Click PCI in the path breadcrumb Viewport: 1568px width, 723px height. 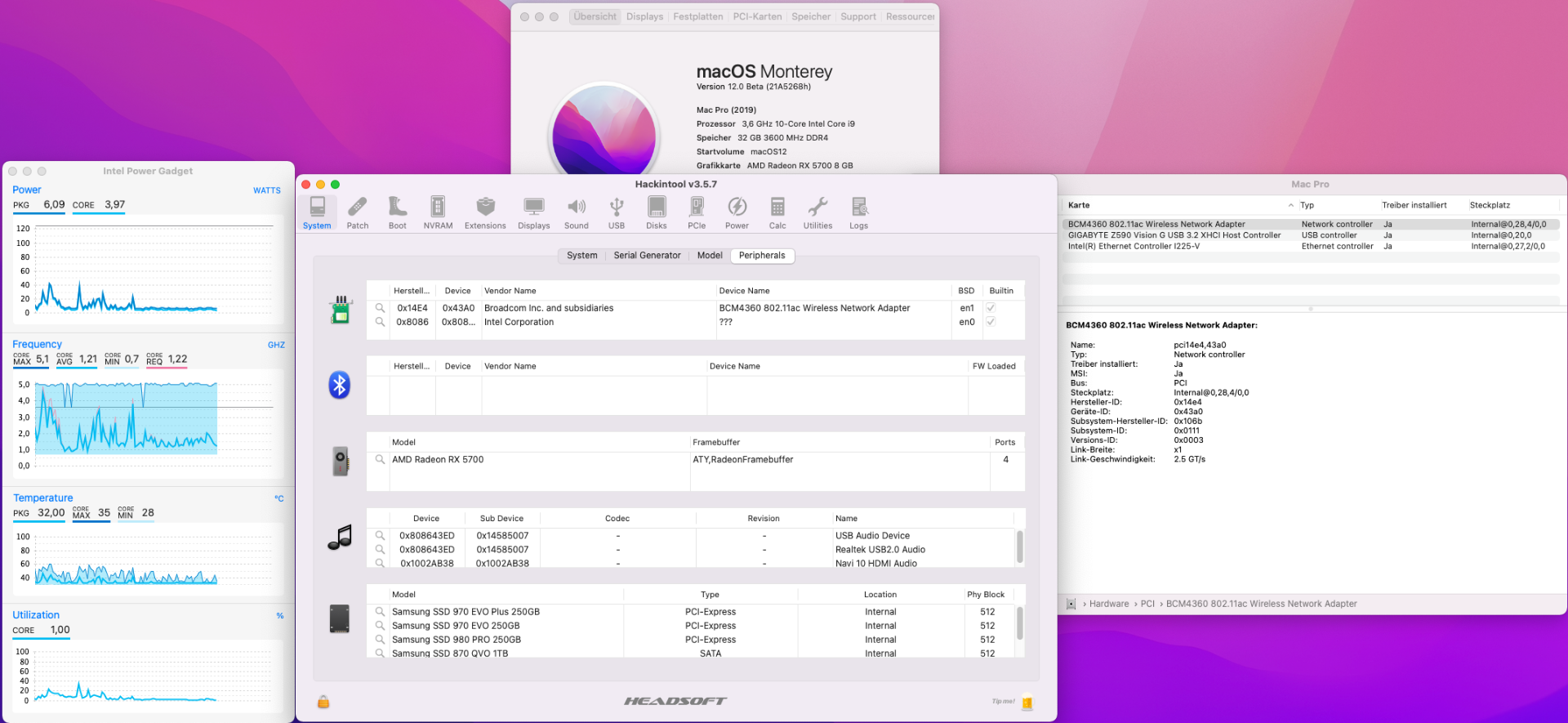pos(1147,605)
